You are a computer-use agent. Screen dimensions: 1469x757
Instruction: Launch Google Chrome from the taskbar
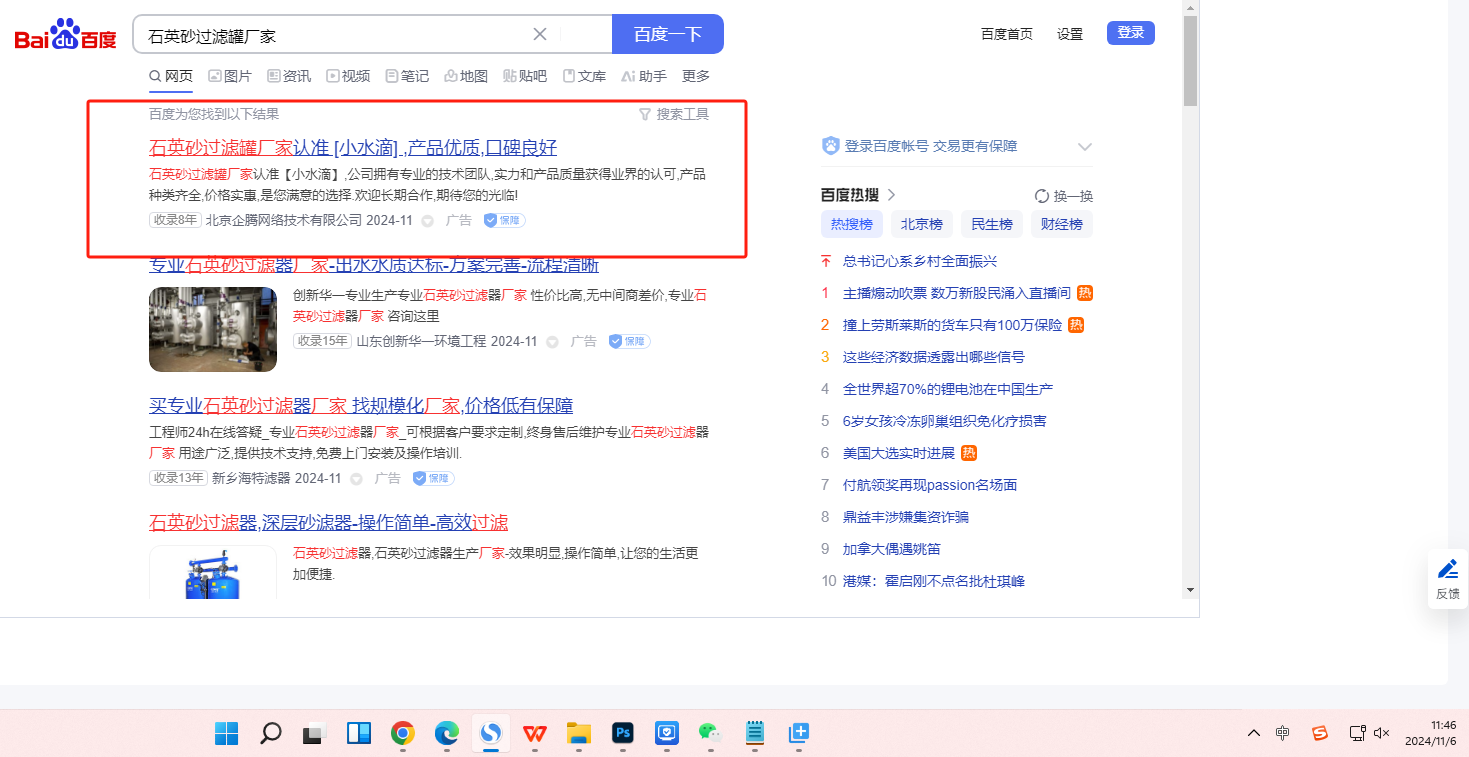pyautogui.click(x=403, y=733)
